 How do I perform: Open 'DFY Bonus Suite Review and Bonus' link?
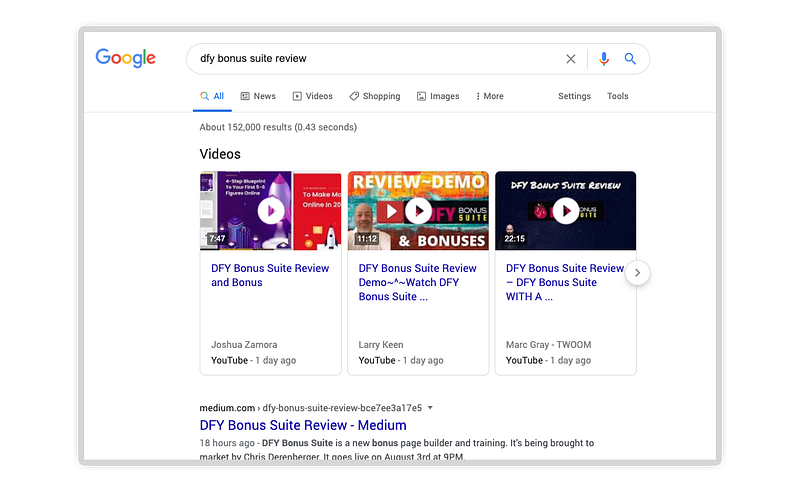click(270, 275)
